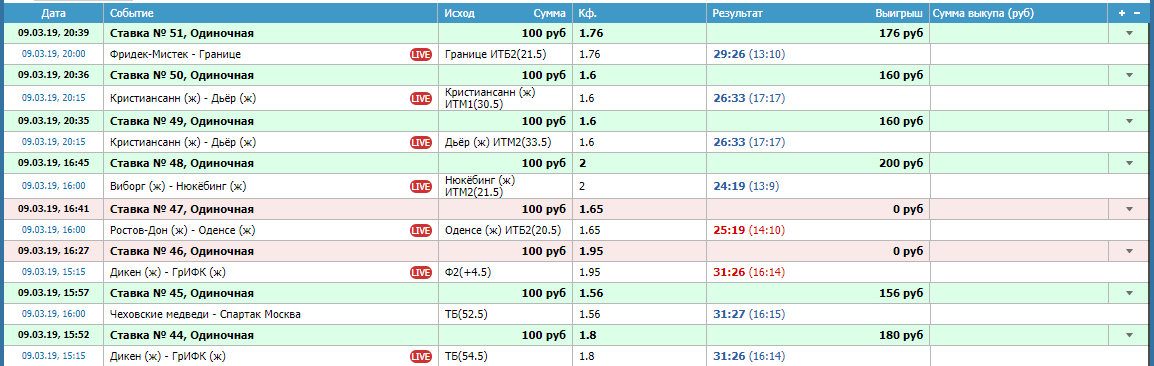This screenshot has height=366, width=1154.
Task: Click LIVE badge on Дикен - ГрИФК ТБ(54.5) row
Action: (x=421, y=356)
